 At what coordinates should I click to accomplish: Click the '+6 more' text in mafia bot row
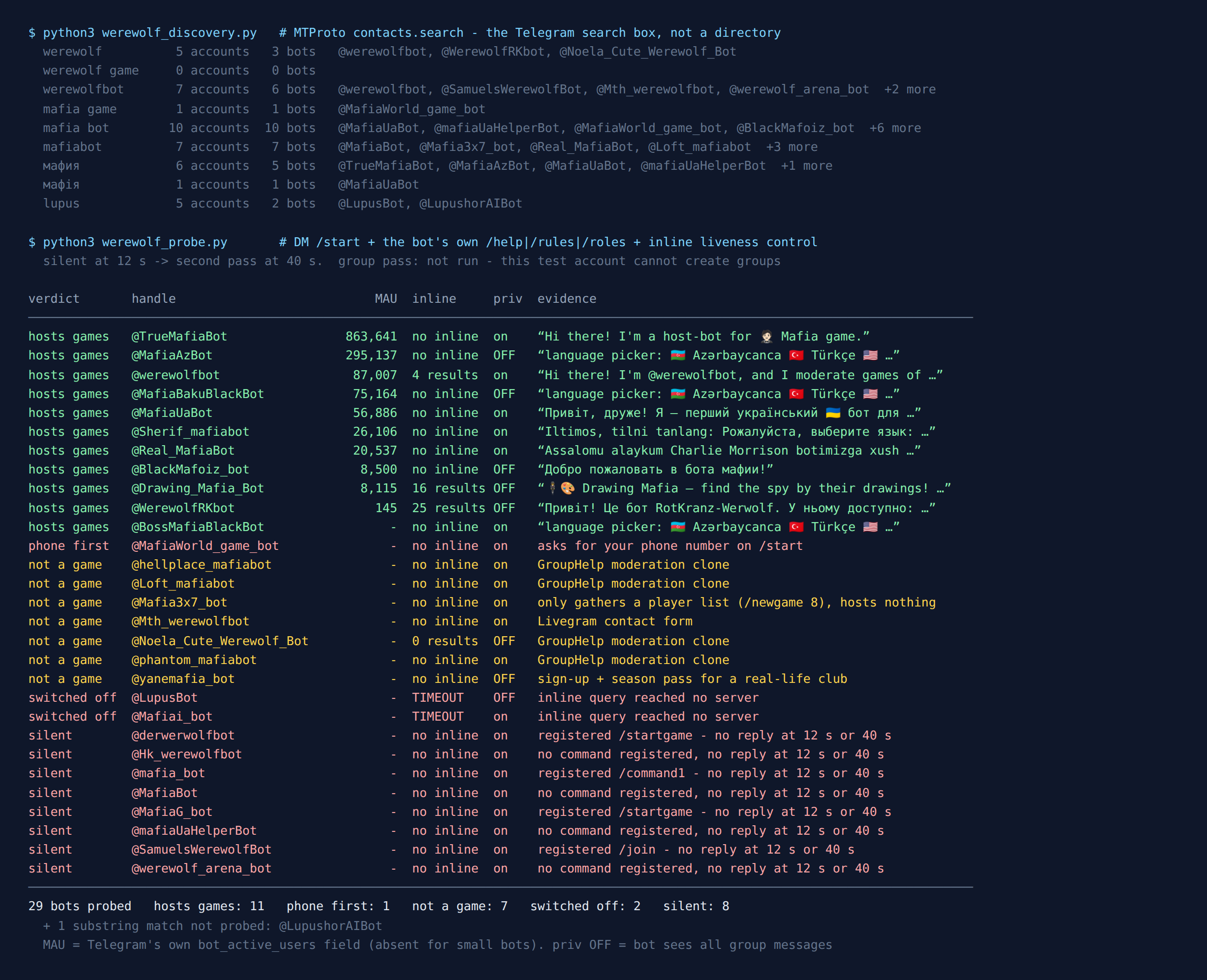click(x=895, y=128)
